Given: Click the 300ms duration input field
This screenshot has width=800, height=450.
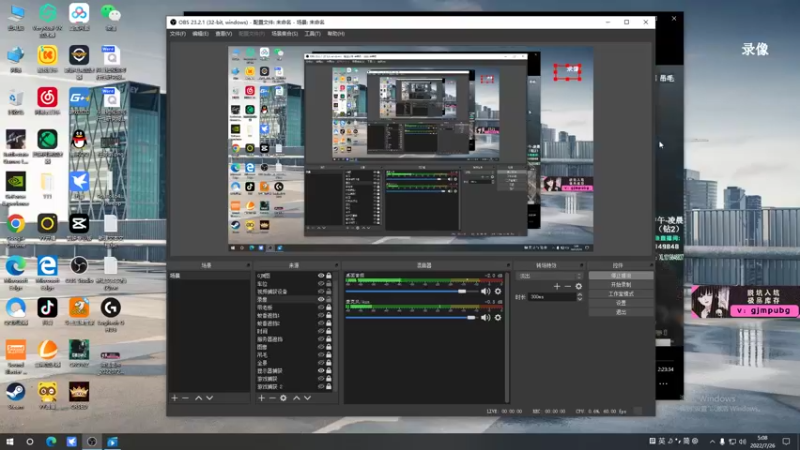Looking at the screenshot, I should (x=553, y=297).
